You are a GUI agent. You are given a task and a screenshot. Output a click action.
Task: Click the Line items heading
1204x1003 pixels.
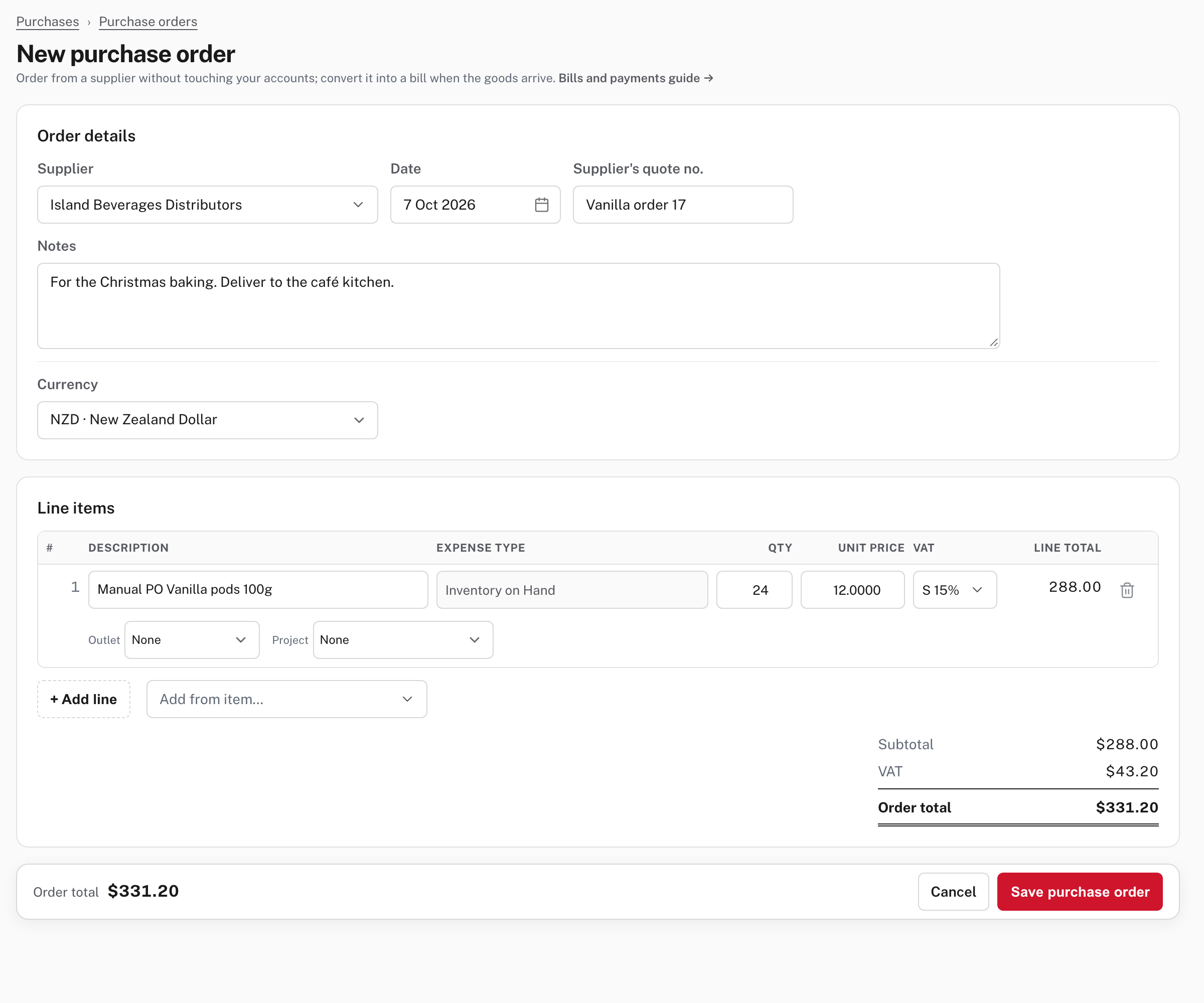tap(76, 509)
